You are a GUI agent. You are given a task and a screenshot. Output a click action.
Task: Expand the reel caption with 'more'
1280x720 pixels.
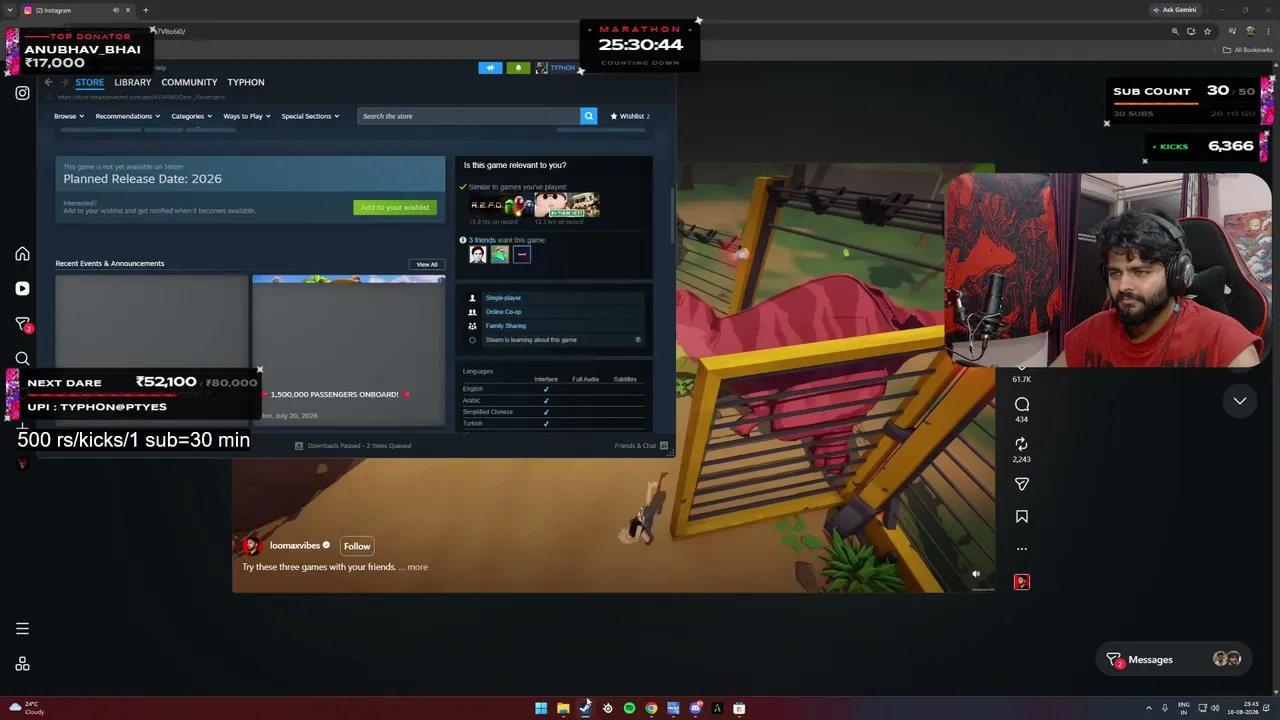pos(417,567)
